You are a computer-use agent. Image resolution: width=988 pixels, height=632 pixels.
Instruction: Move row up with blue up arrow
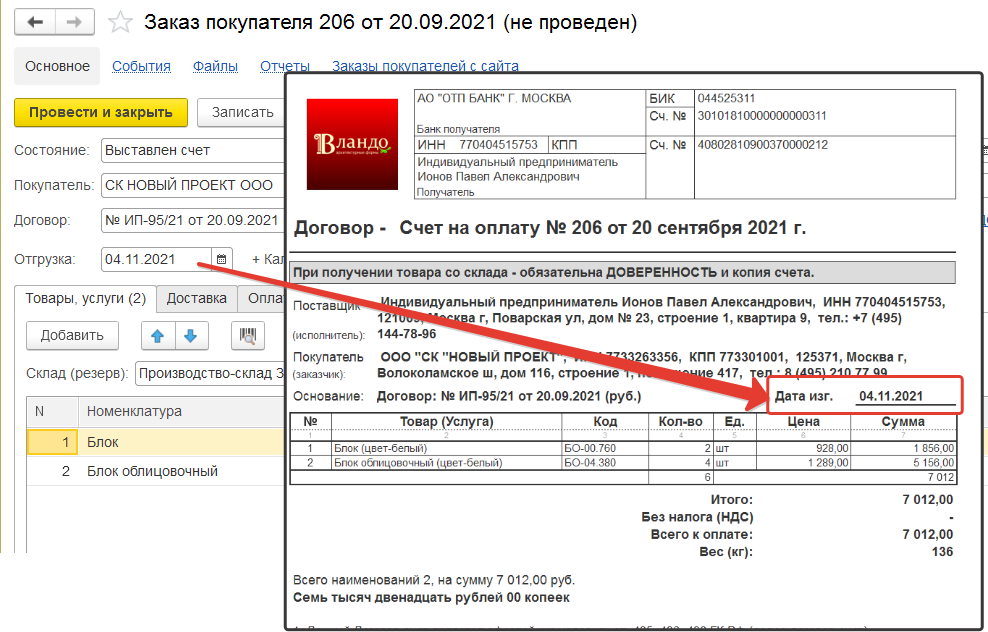156,336
